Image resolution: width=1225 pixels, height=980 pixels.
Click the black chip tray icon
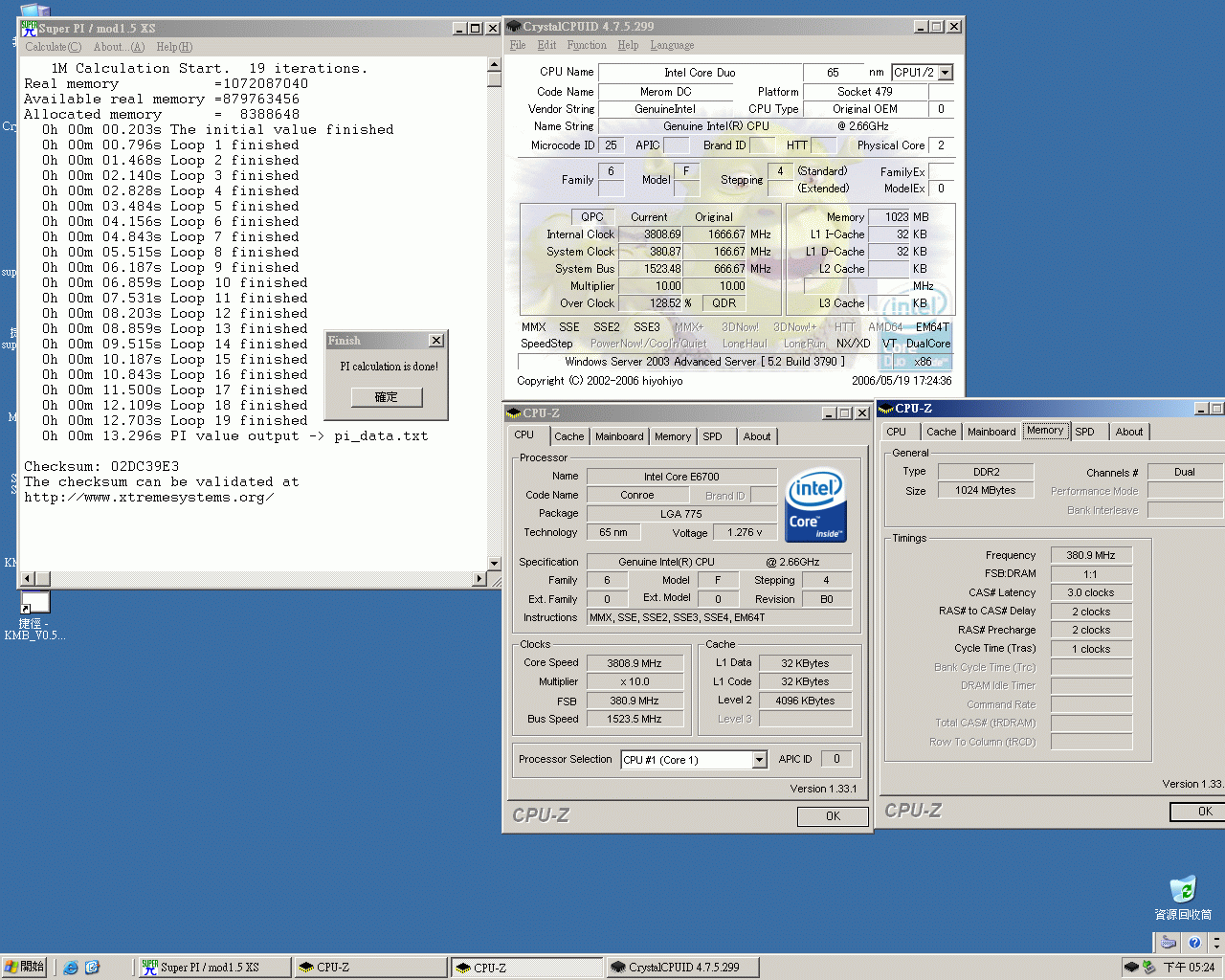pyautogui.click(x=1132, y=968)
